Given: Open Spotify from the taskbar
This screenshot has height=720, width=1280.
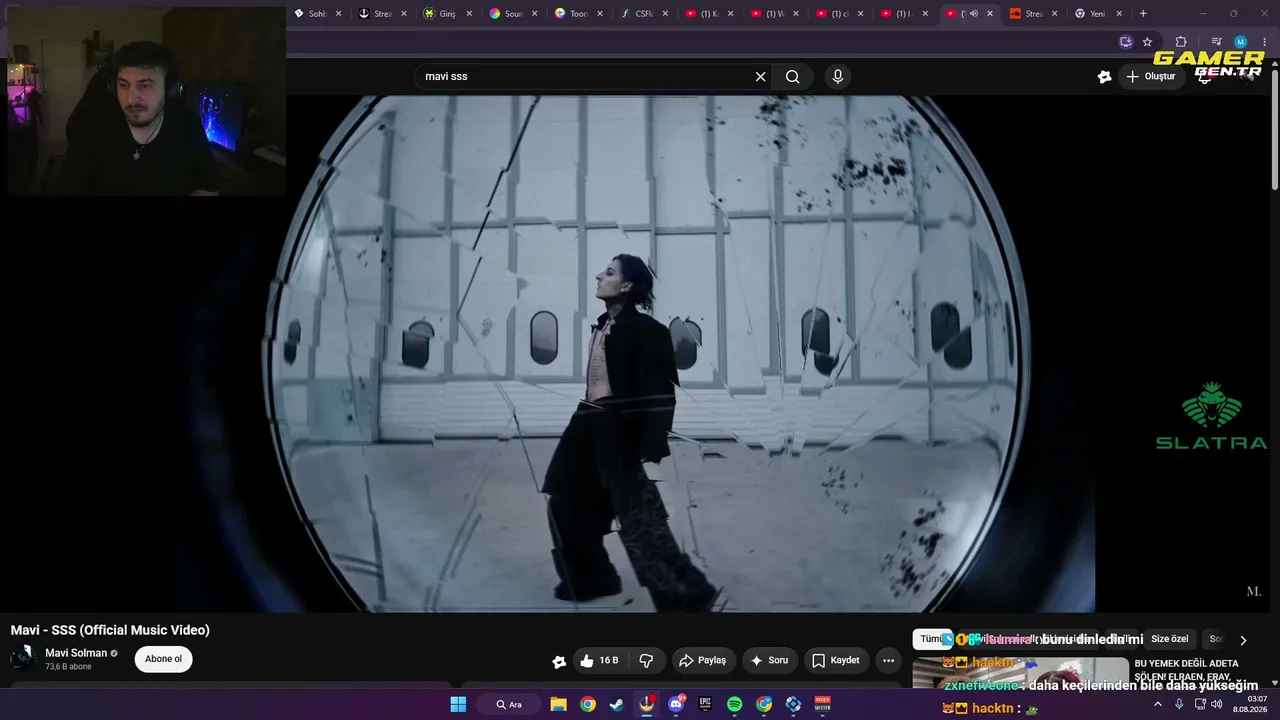Looking at the screenshot, I should [735, 704].
